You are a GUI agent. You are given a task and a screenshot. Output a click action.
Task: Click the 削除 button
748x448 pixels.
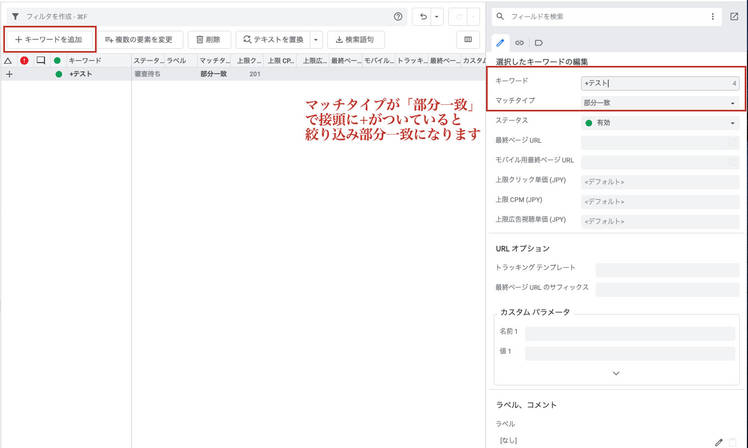point(210,40)
